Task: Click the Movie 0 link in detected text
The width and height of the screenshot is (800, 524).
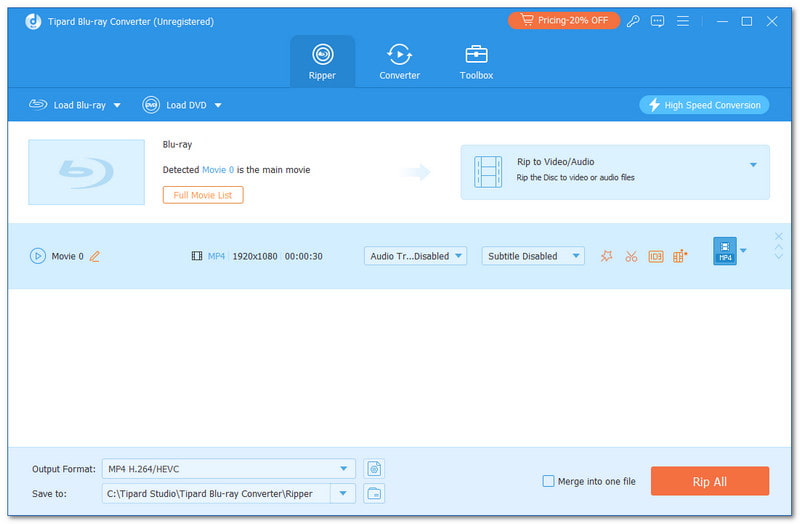Action: coord(218,170)
